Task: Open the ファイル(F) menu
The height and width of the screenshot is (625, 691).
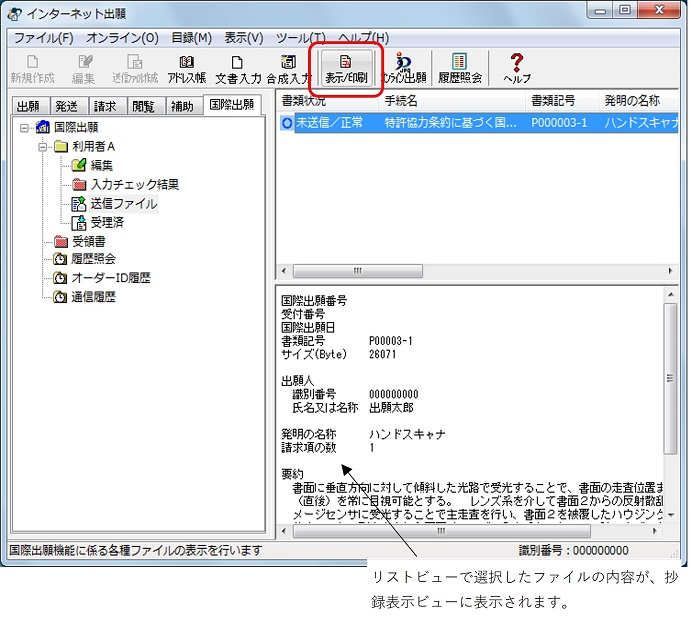Action: coord(43,37)
